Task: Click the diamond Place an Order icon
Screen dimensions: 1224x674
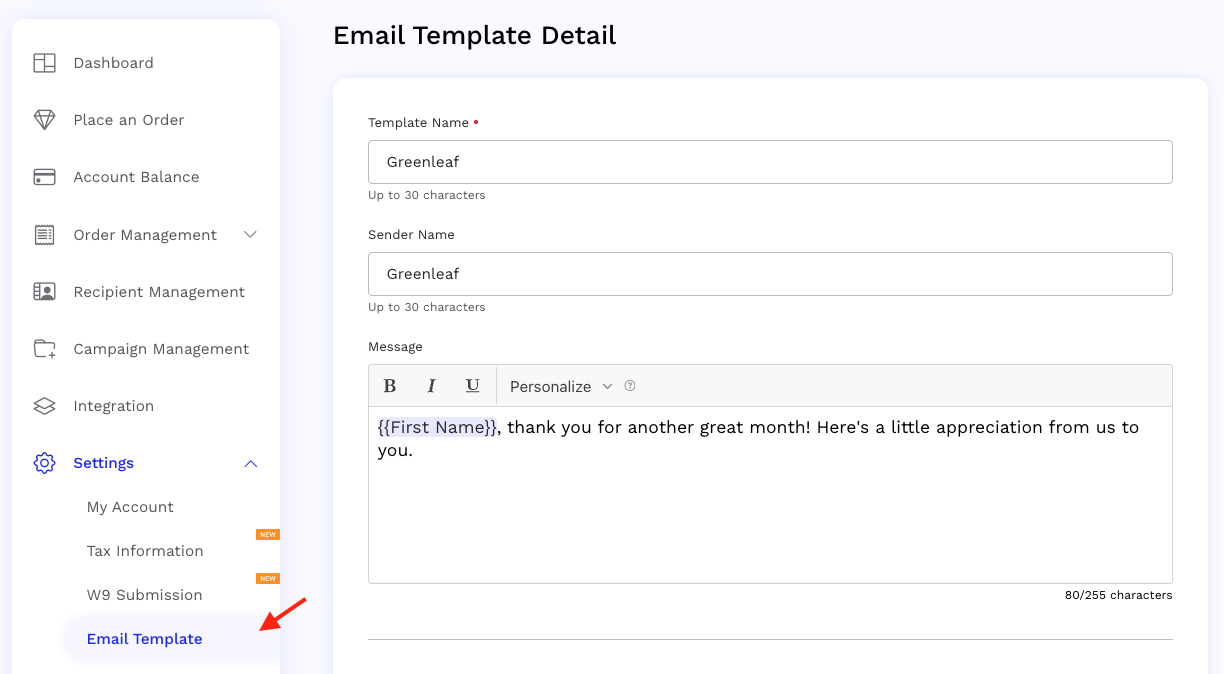Action: pos(44,119)
